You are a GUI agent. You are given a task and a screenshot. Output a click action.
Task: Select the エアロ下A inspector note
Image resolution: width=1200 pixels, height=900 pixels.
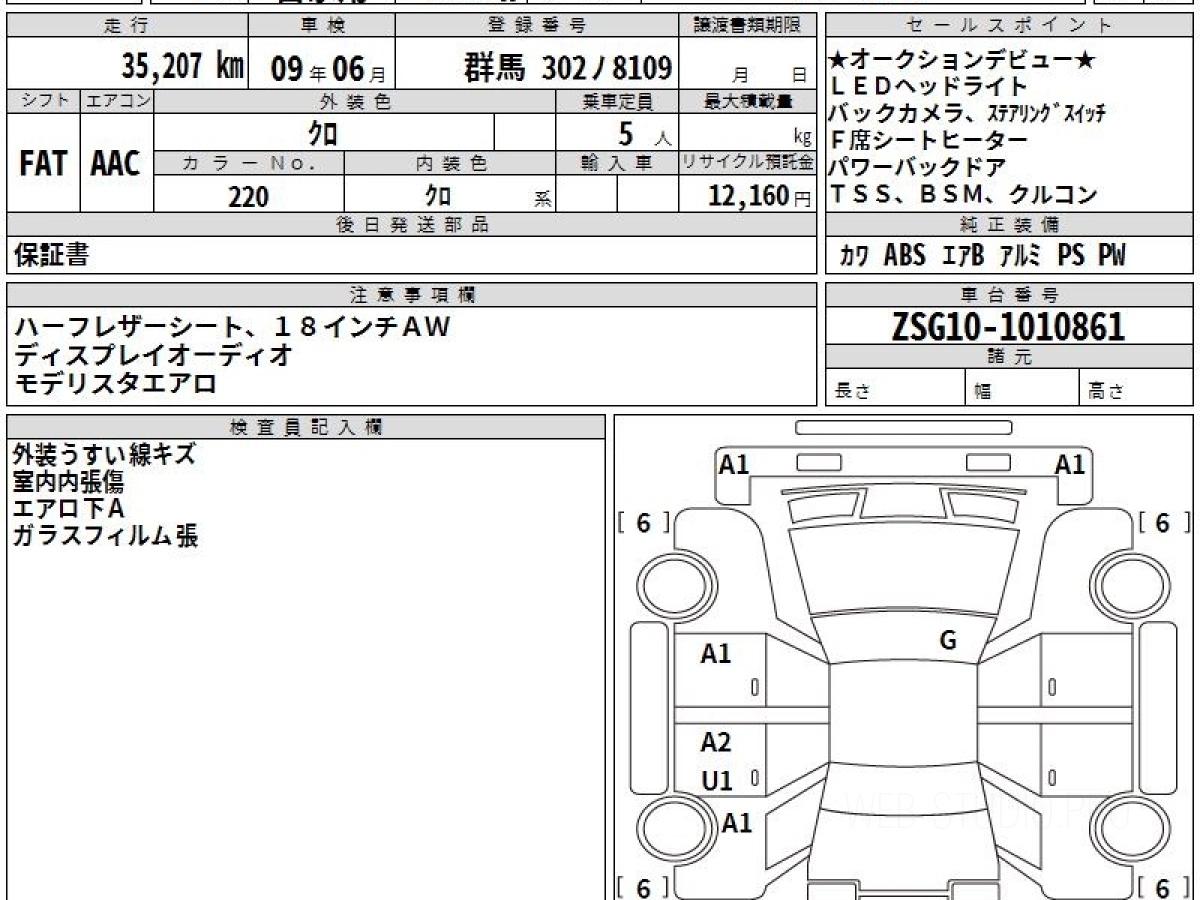point(69,509)
